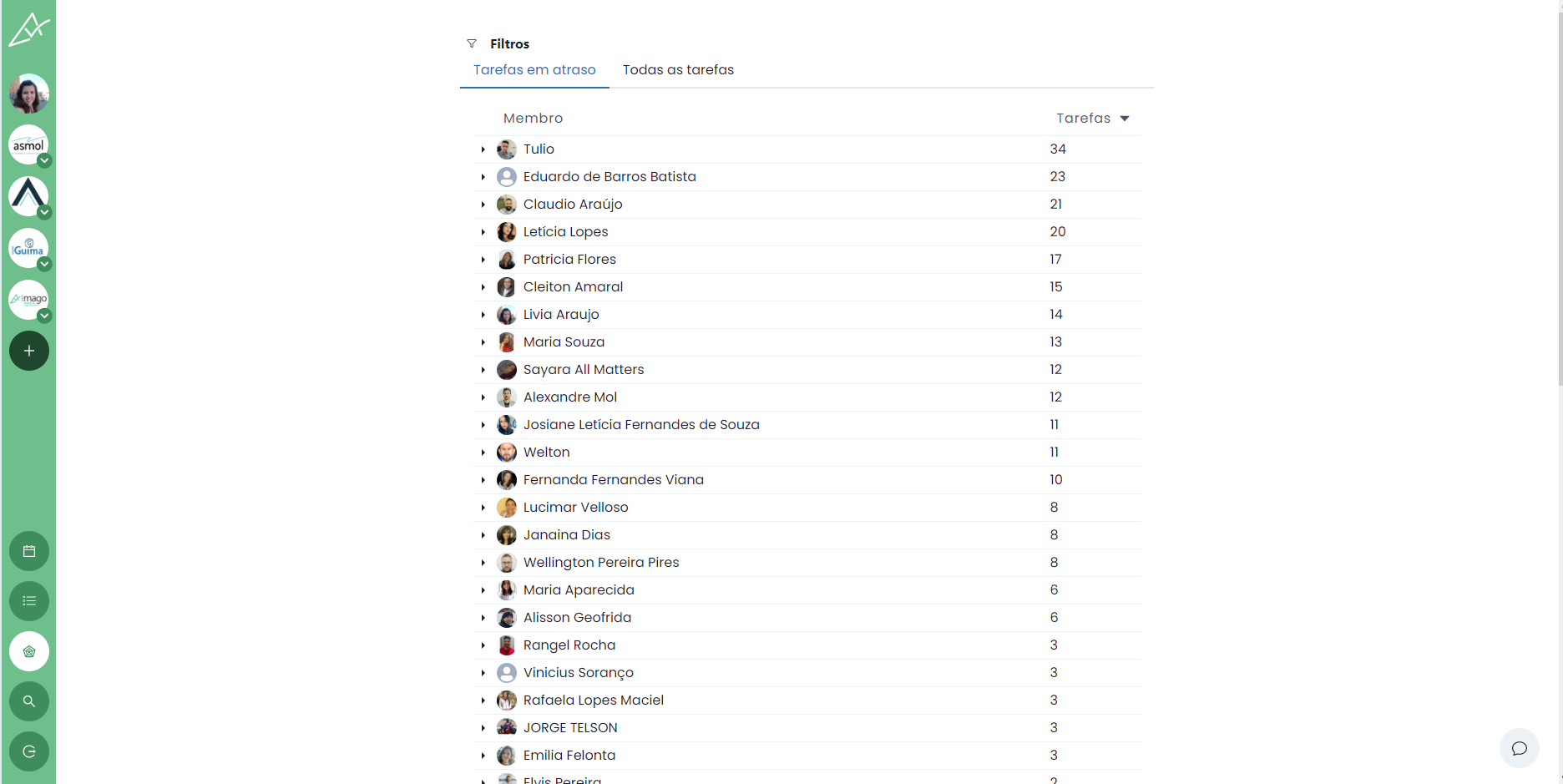Viewport: 1563px width, 784px height.
Task: Open the search magnifier icon
Action: click(x=29, y=701)
